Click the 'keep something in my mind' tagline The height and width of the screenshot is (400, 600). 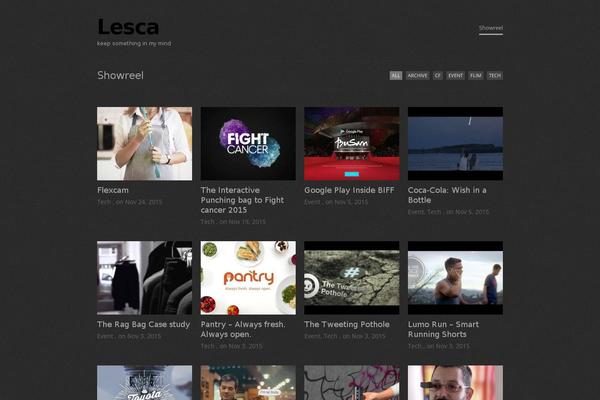click(134, 44)
